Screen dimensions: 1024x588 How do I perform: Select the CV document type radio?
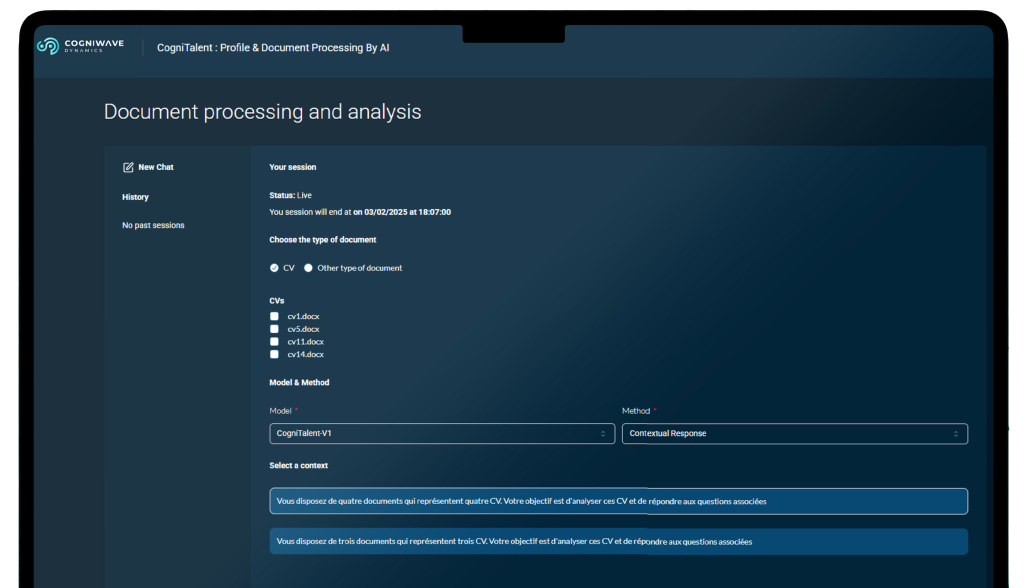pos(275,268)
